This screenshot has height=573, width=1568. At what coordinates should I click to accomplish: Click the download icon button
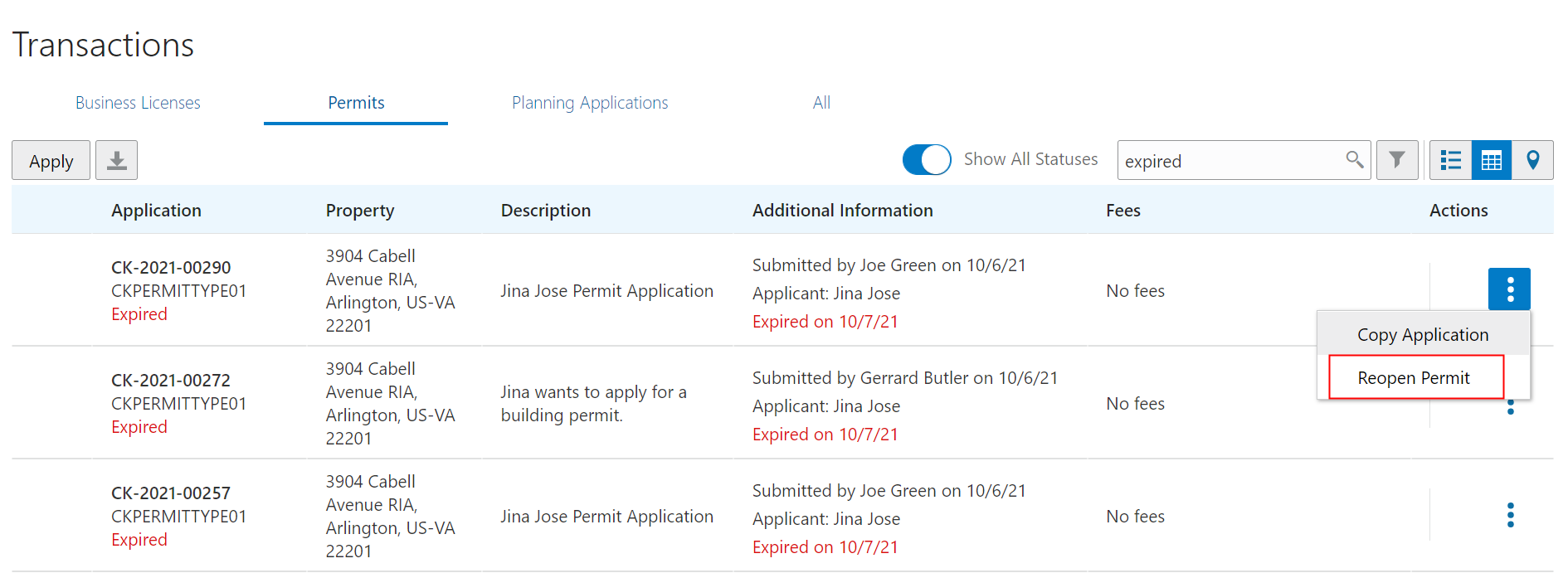(x=116, y=160)
